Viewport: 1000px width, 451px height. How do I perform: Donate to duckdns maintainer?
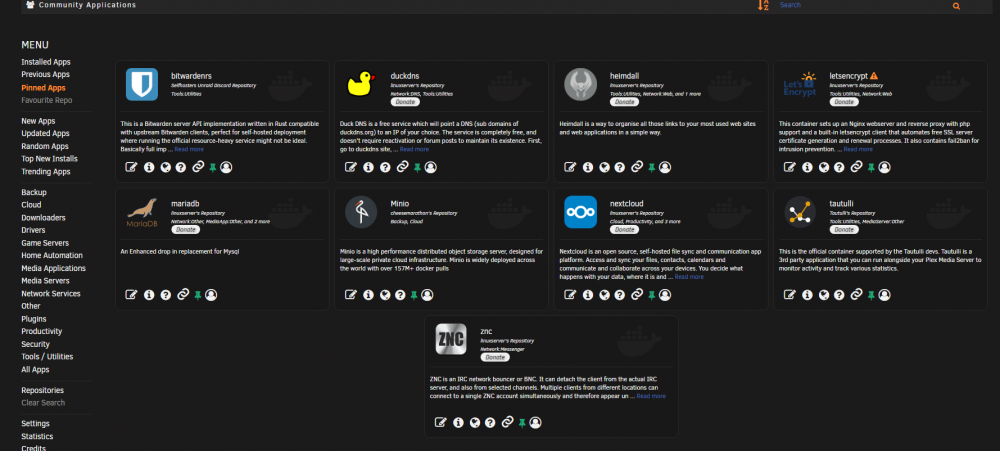pyautogui.click(x=405, y=102)
